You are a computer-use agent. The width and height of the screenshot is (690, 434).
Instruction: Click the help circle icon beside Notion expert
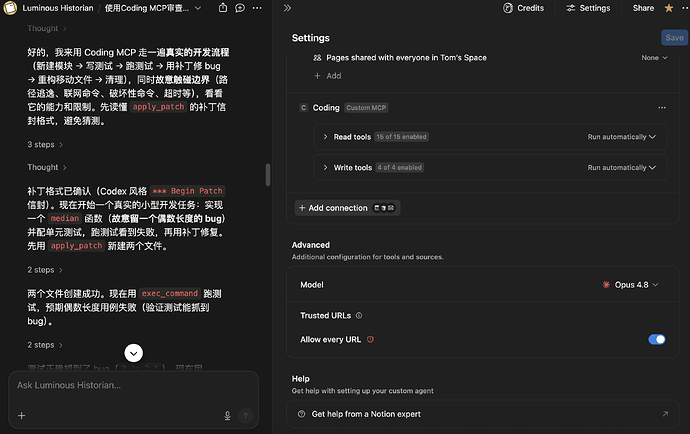click(x=301, y=414)
